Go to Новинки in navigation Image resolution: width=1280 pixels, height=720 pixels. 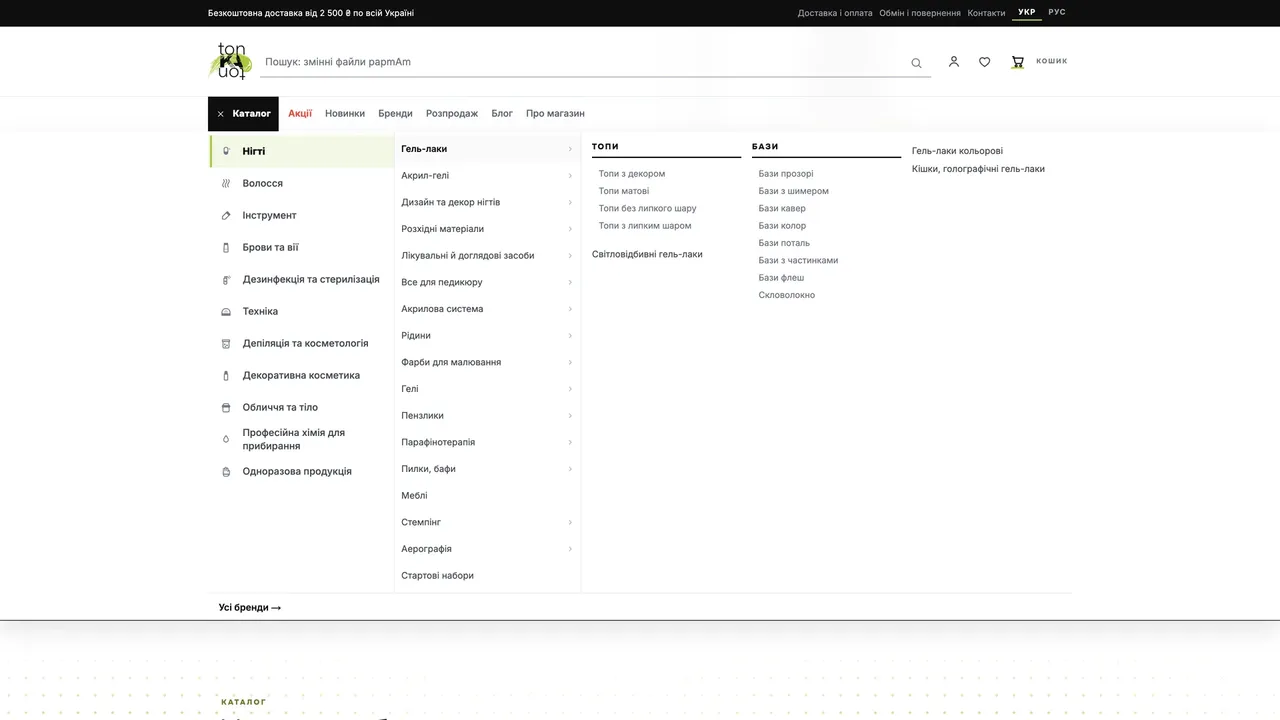click(x=345, y=114)
